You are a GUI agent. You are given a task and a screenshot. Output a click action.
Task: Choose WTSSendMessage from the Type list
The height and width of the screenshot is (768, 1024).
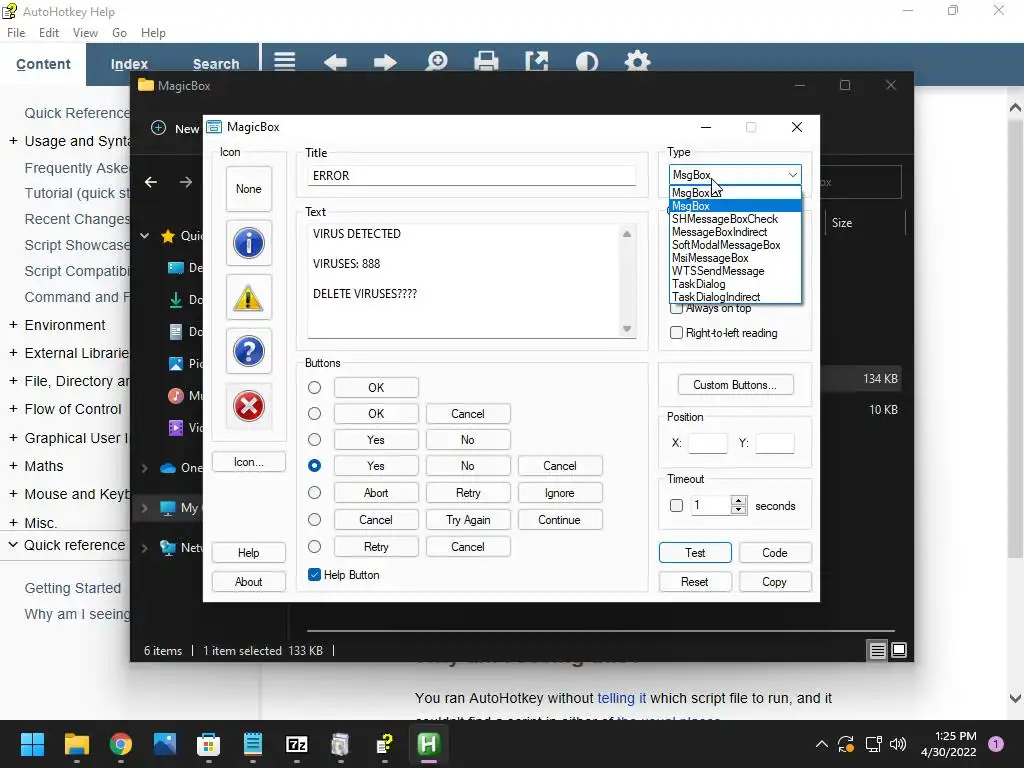pyautogui.click(x=735, y=271)
